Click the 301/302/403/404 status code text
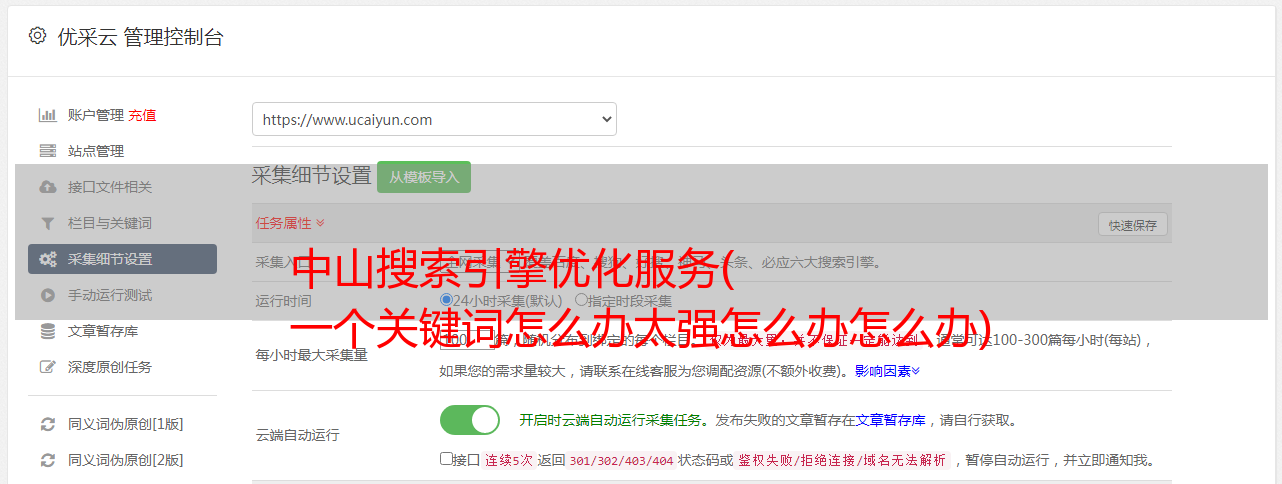The width and height of the screenshot is (1282, 484). click(620, 460)
